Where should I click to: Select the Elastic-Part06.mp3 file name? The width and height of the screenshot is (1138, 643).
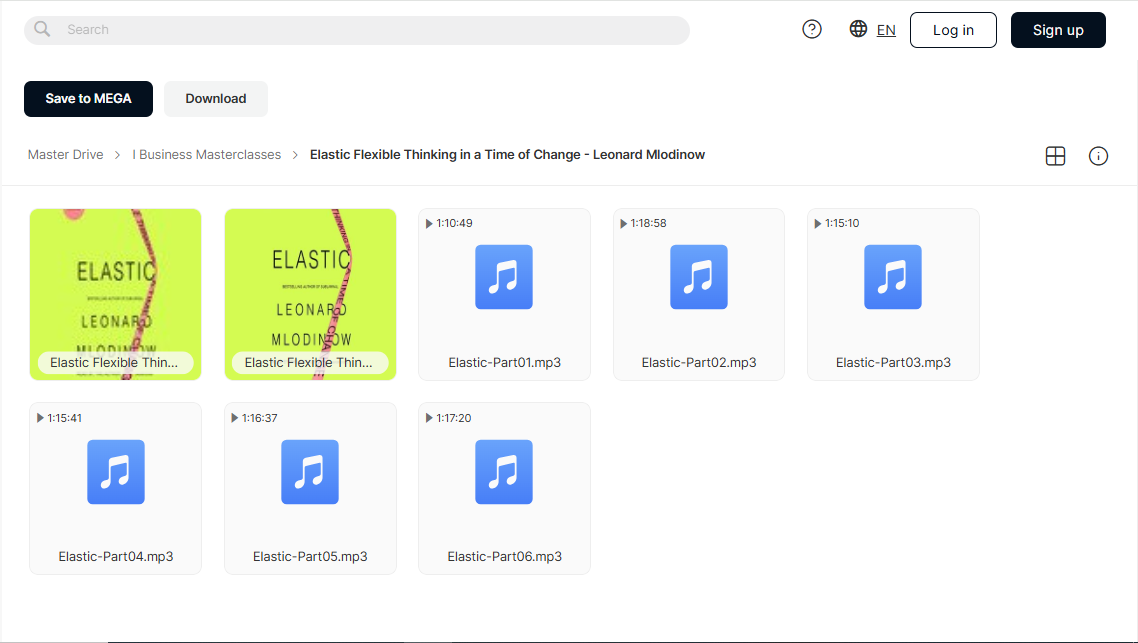pos(504,557)
